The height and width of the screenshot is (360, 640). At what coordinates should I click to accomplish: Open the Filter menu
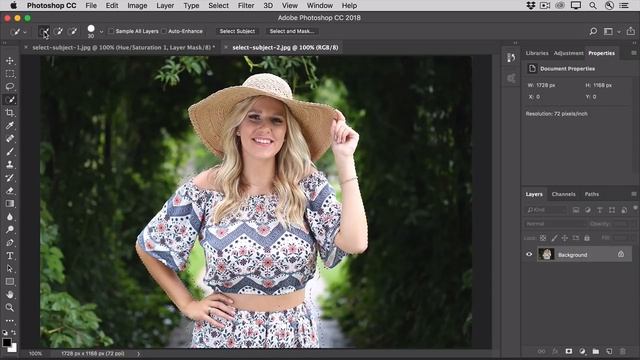(246, 6)
